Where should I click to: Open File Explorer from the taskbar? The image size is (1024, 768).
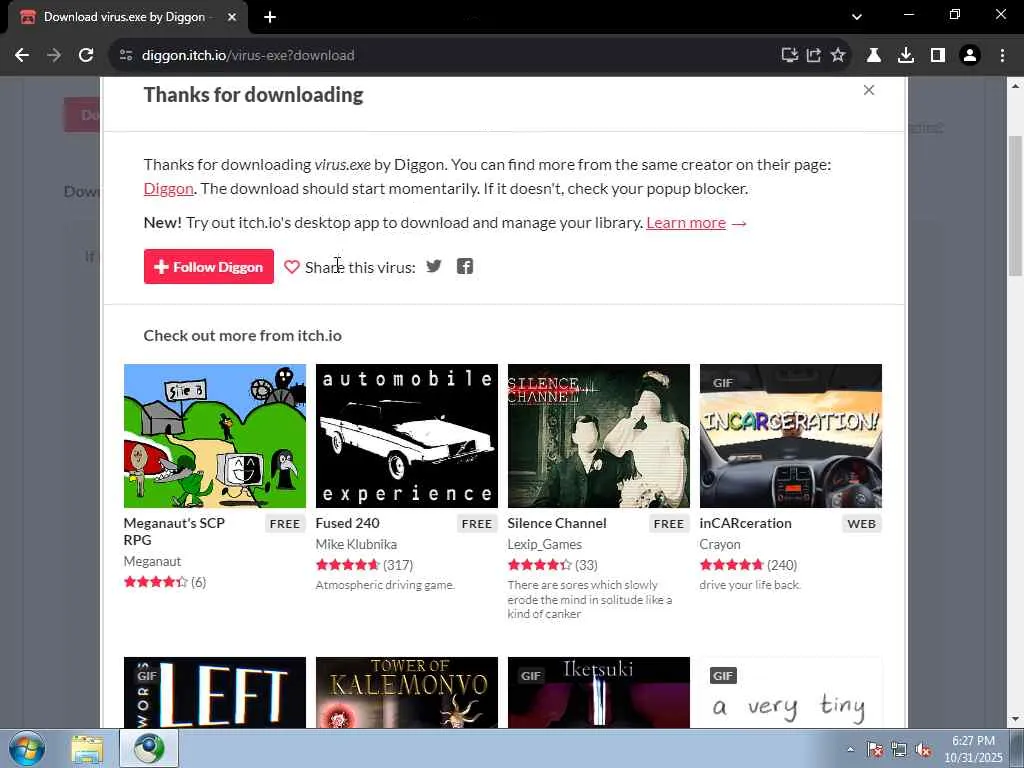click(87, 749)
